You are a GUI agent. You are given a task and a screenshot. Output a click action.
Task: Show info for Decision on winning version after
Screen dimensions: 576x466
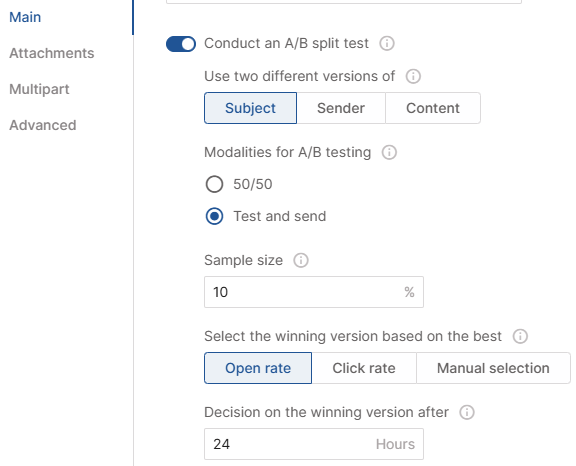tap(467, 412)
